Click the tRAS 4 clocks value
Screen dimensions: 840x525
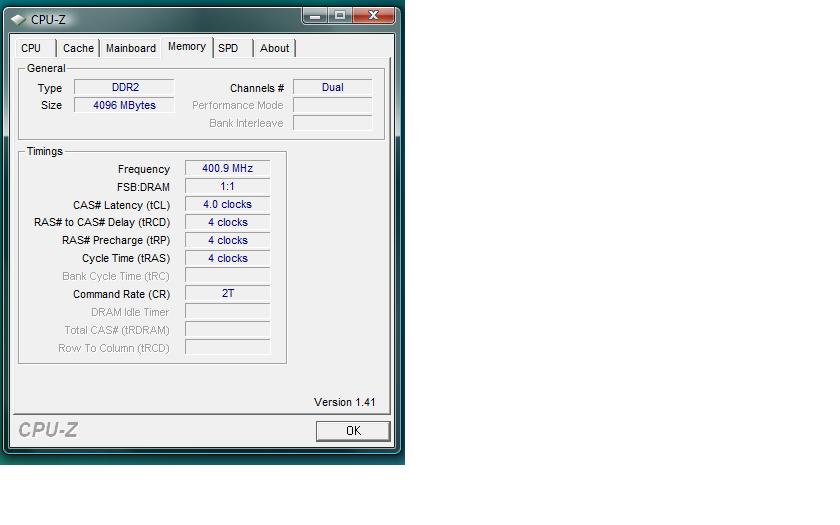(x=228, y=258)
